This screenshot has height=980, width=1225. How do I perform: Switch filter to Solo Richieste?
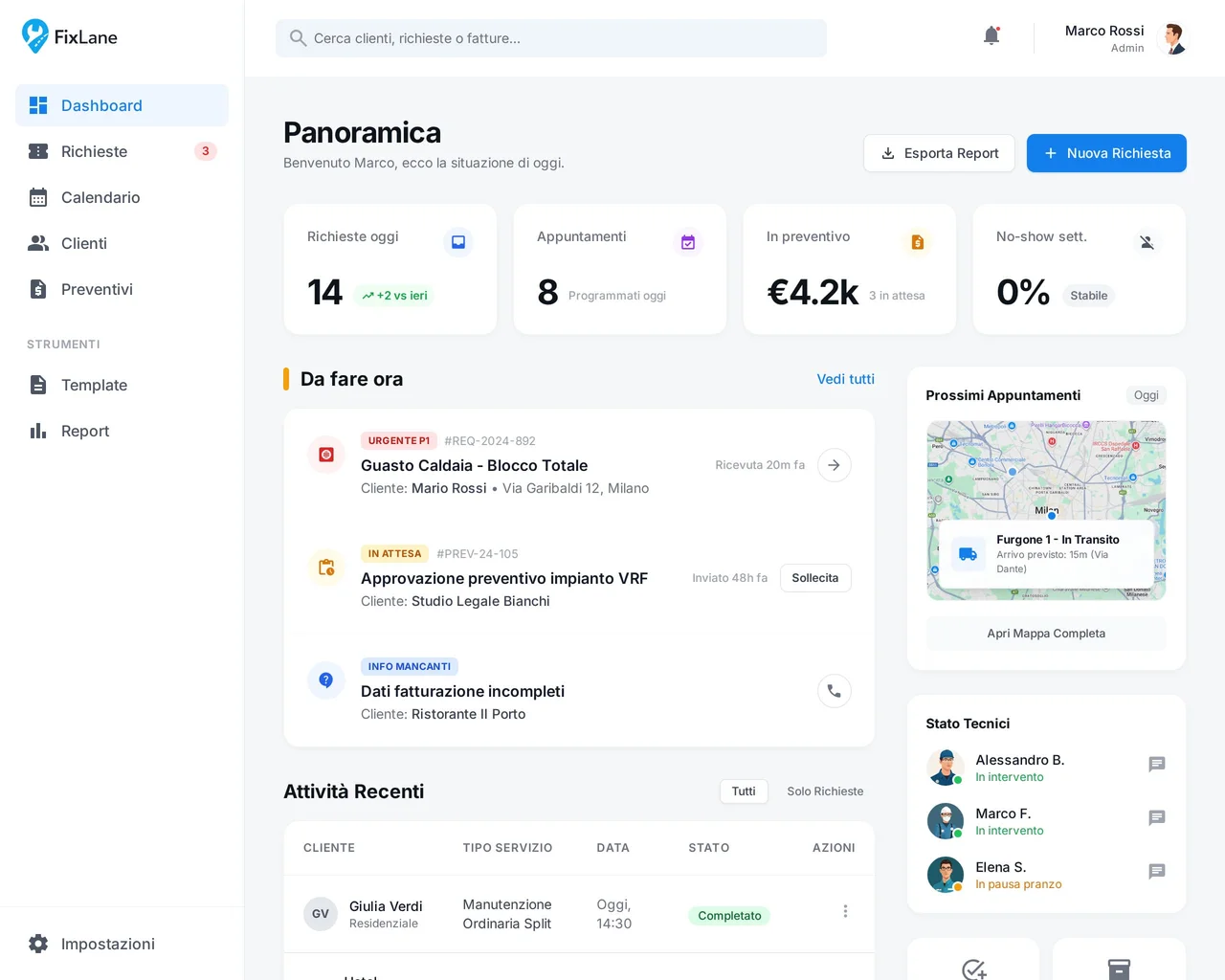825,791
